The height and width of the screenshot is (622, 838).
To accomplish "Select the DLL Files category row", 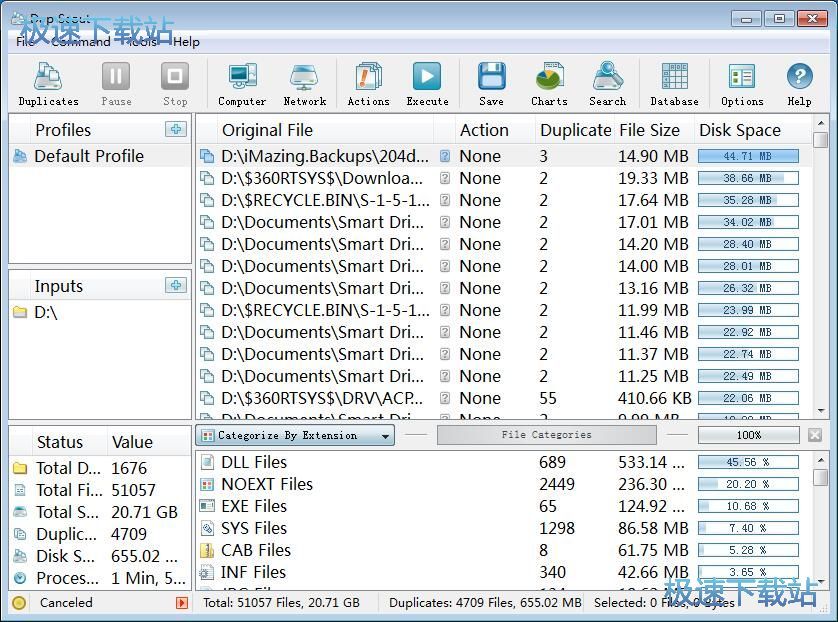I will (x=254, y=462).
